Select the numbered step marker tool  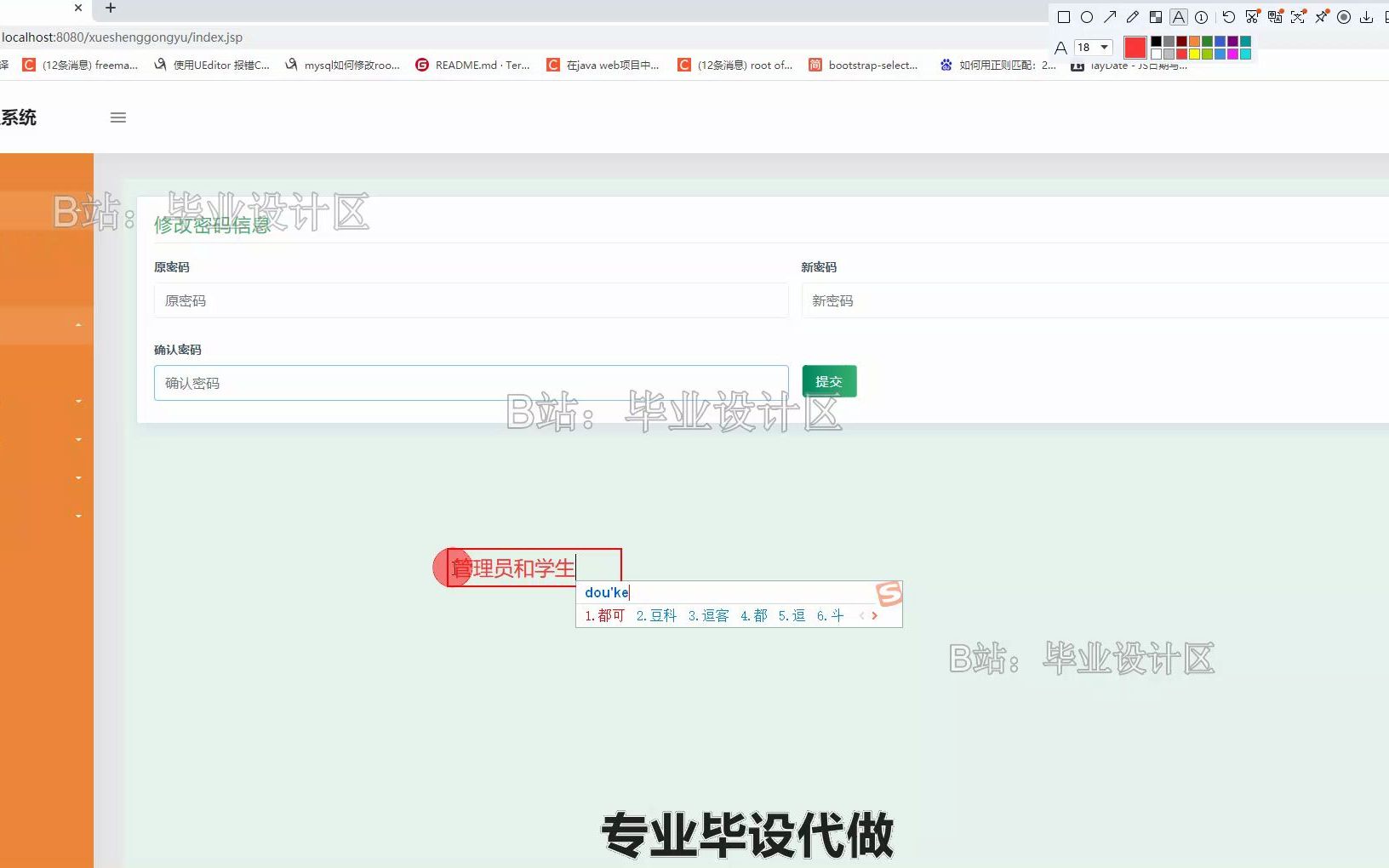1202,17
